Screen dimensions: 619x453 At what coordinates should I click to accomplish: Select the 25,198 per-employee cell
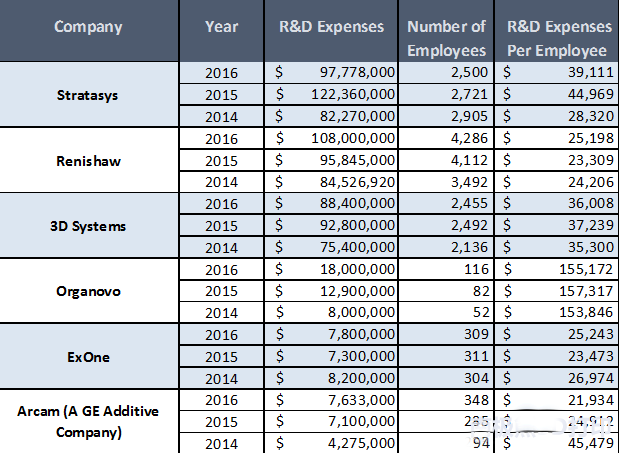tap(557, 139)
